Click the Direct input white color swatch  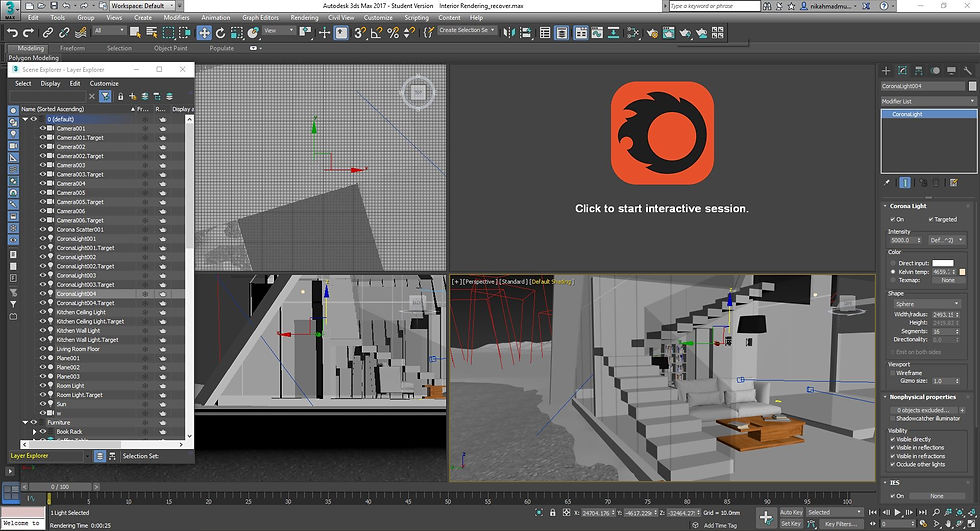tap(943, 263)
